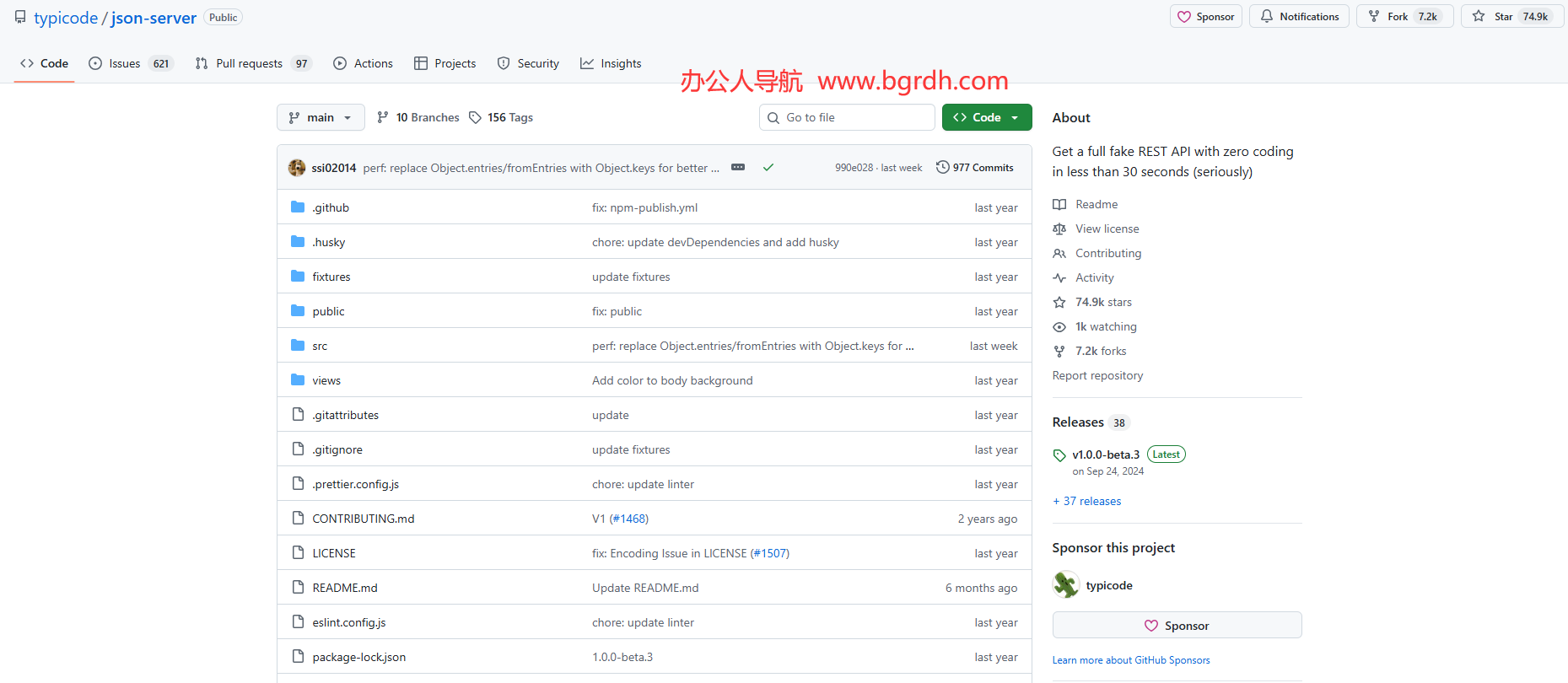Open the main branch dropdown
The image size is (1568, 683).
321,117
